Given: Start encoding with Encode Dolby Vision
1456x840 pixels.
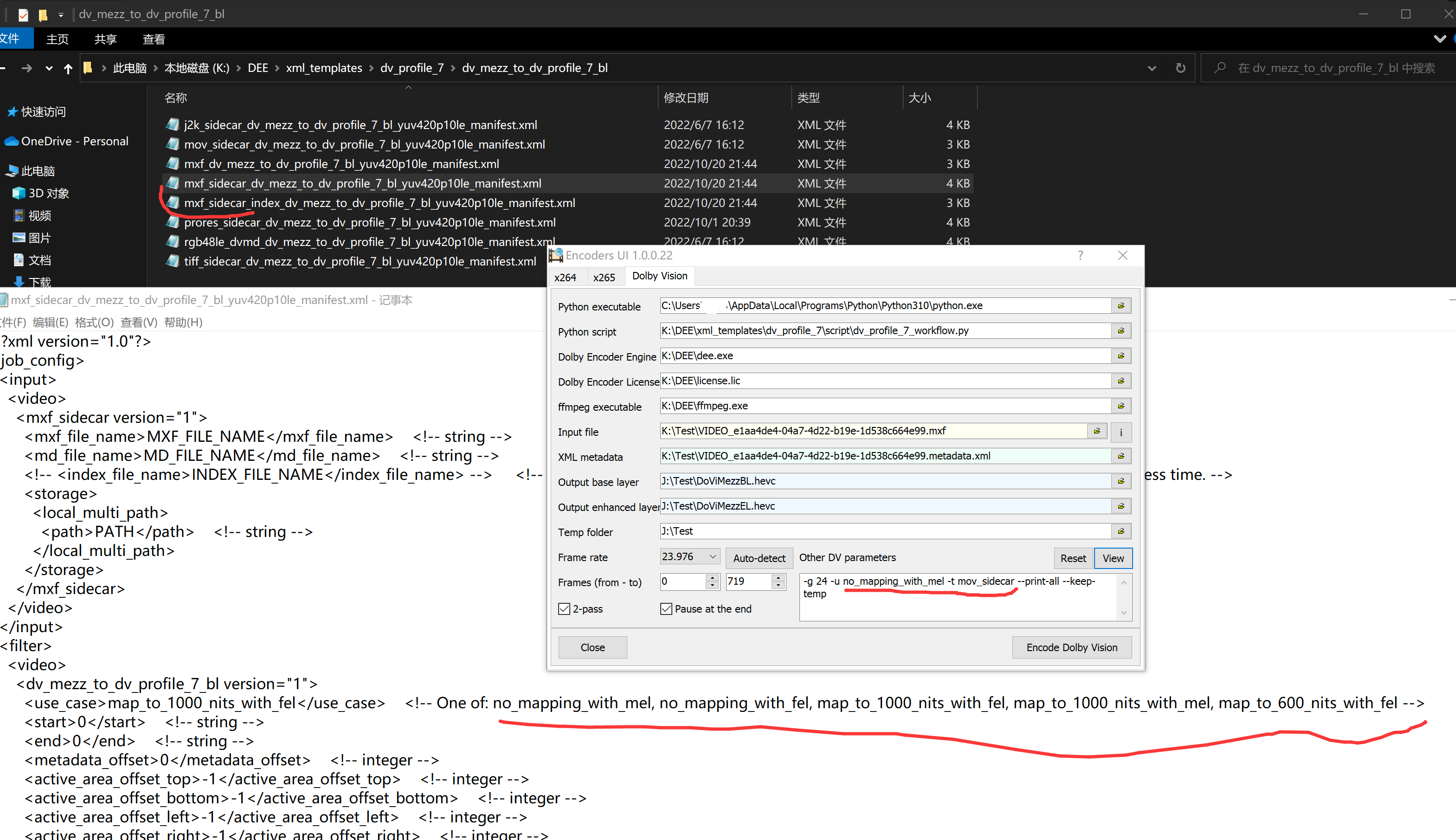Looking at the screenshot, I should (x=1071, y=647).
